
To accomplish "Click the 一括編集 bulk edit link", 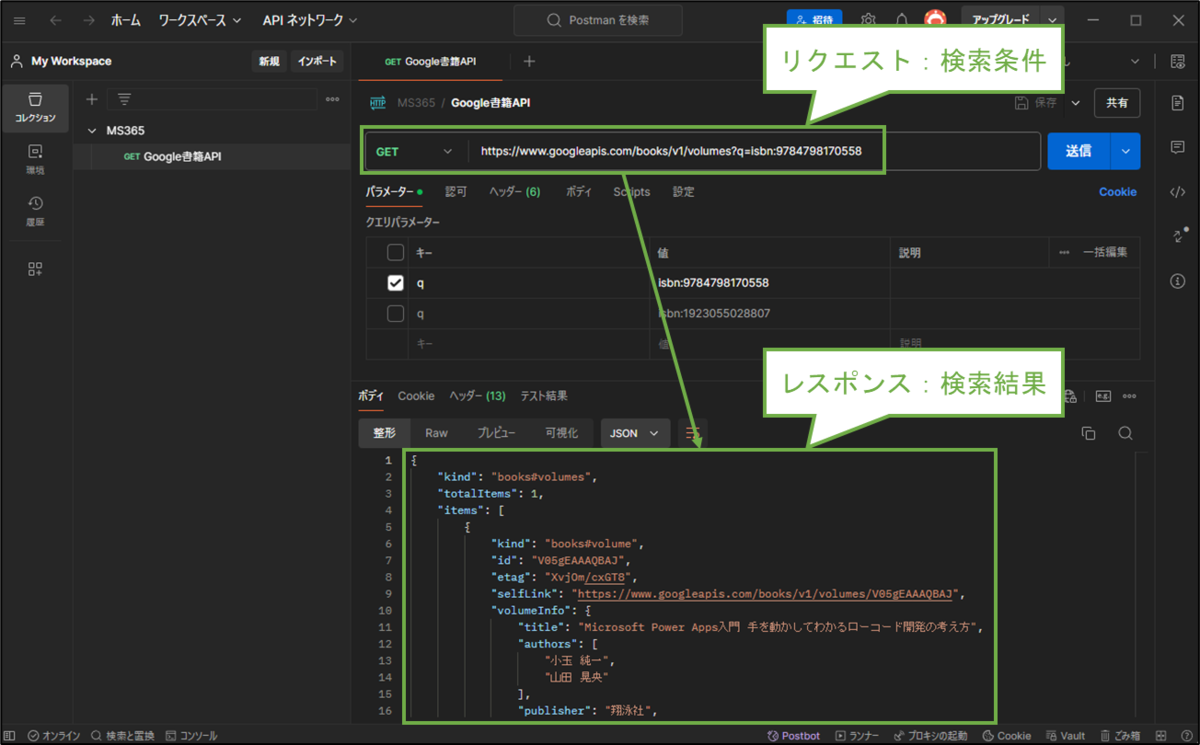I will pos(1105,252).
